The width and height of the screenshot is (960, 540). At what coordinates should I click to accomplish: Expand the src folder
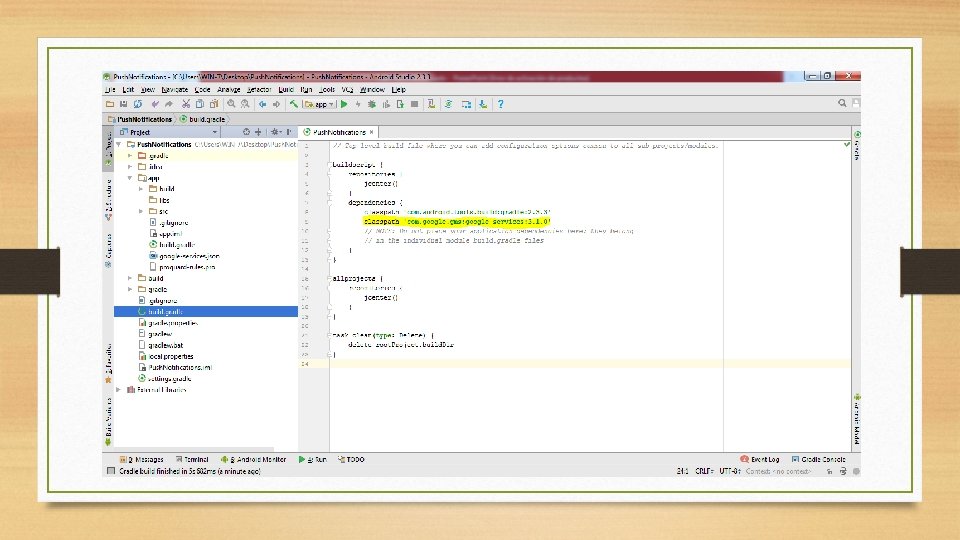pos(141,211)
